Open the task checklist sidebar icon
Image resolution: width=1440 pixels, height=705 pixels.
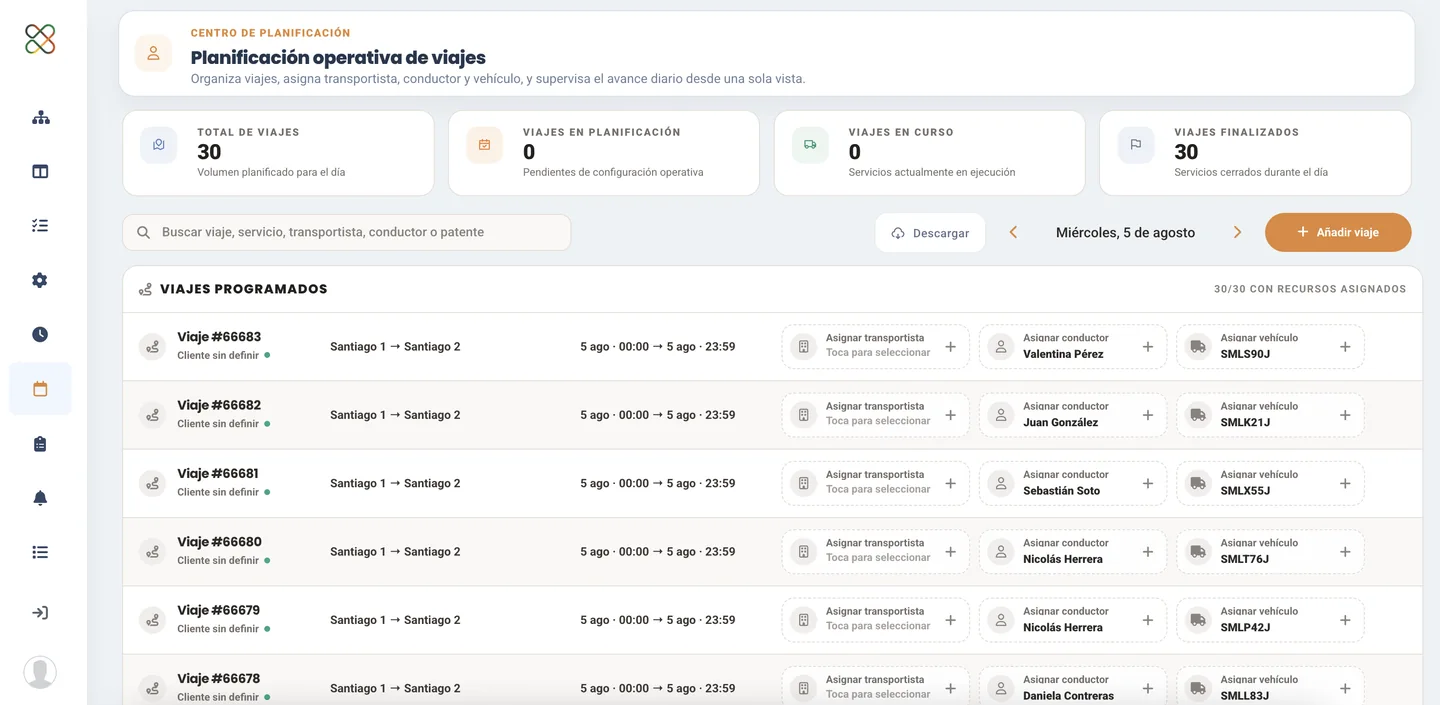(x=40, y=226)
